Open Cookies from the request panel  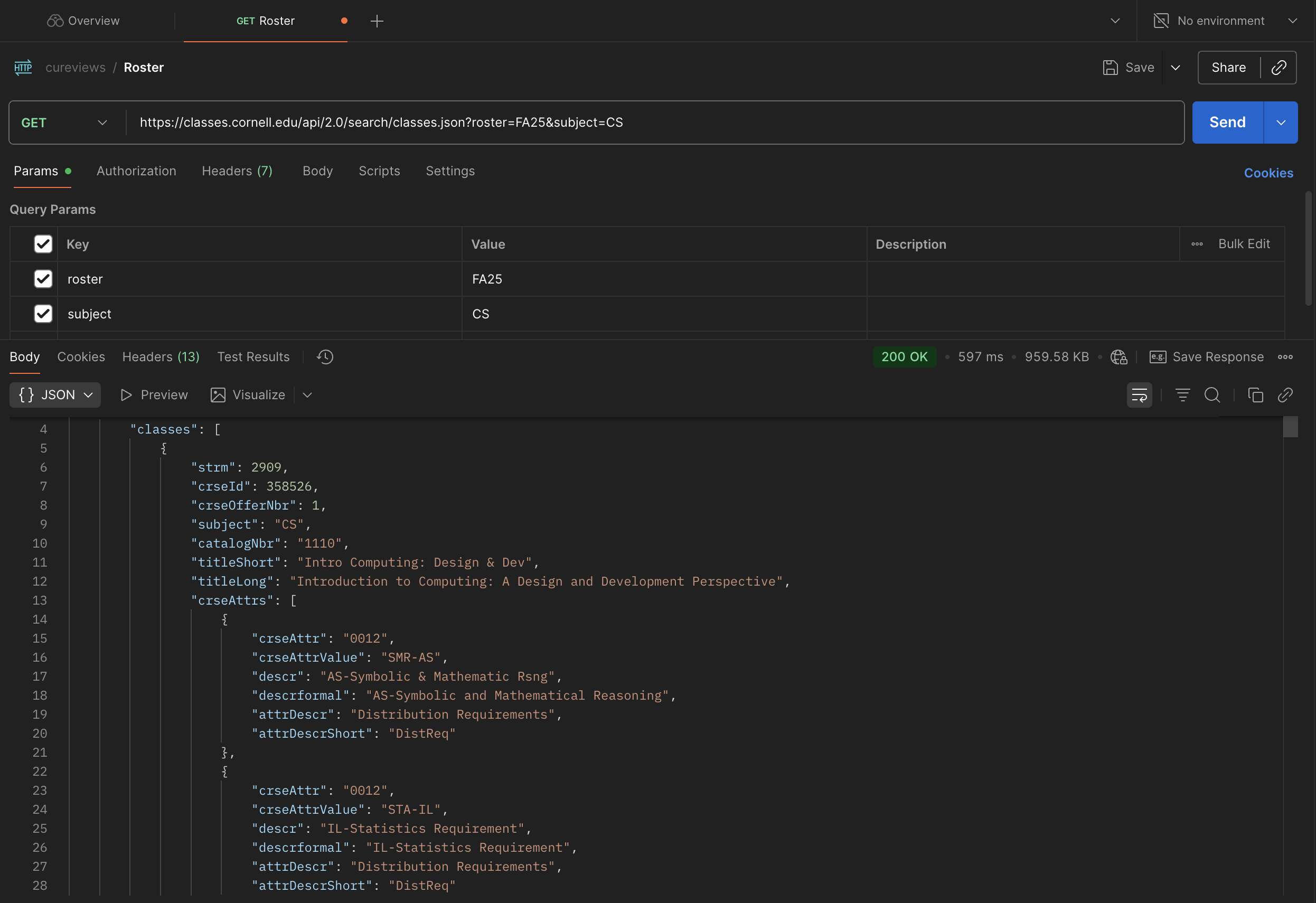pos(1268,173)
